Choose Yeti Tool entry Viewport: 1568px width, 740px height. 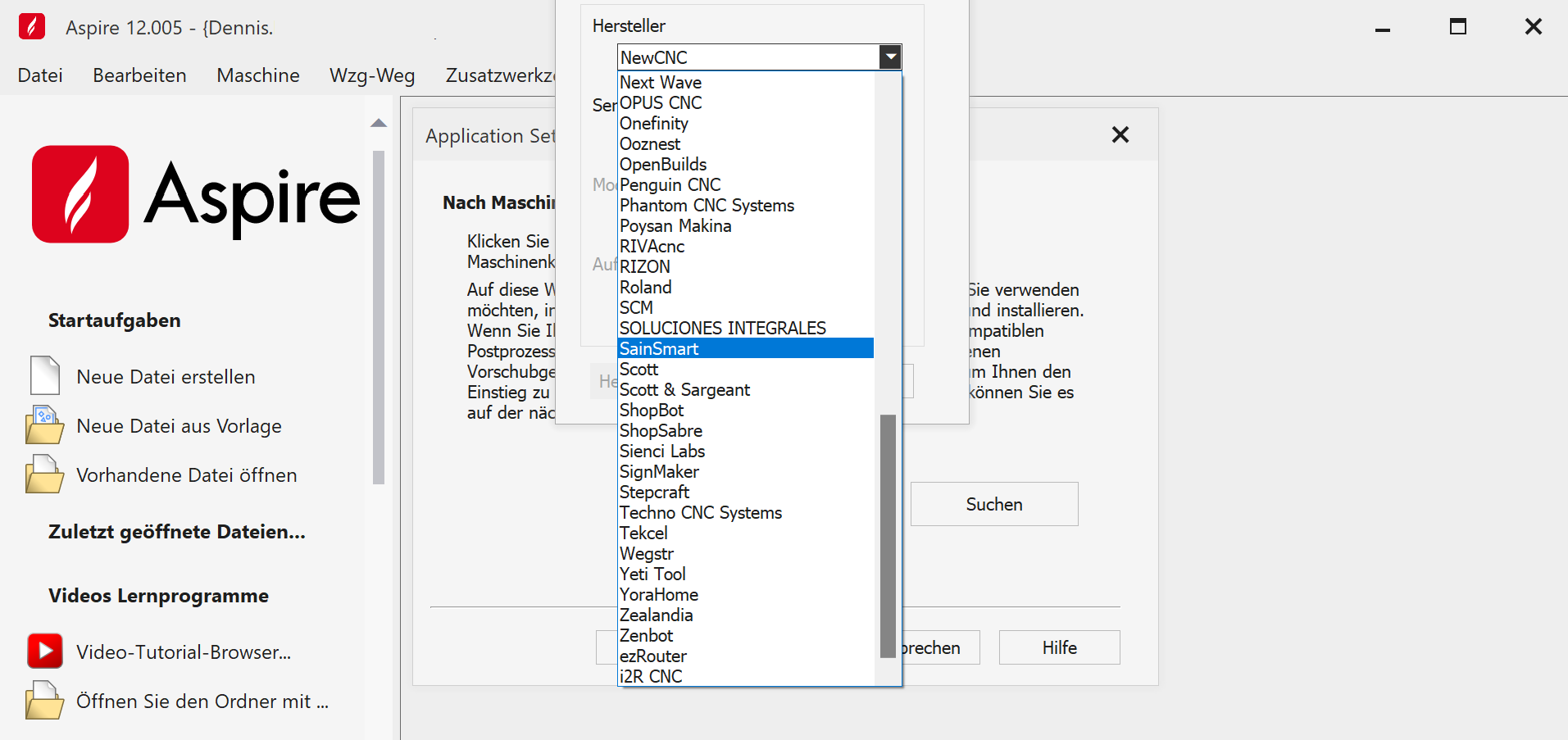(x=746, y=574)
